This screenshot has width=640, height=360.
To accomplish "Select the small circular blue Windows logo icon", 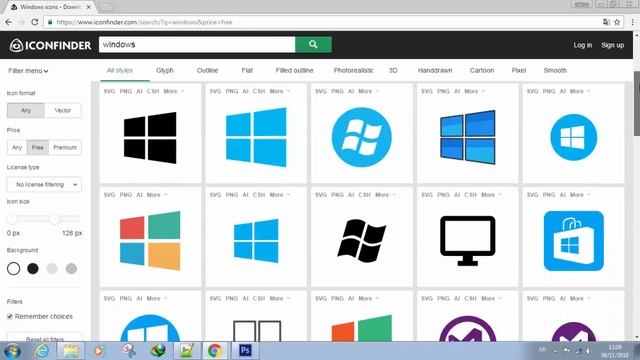I will 573,137.
